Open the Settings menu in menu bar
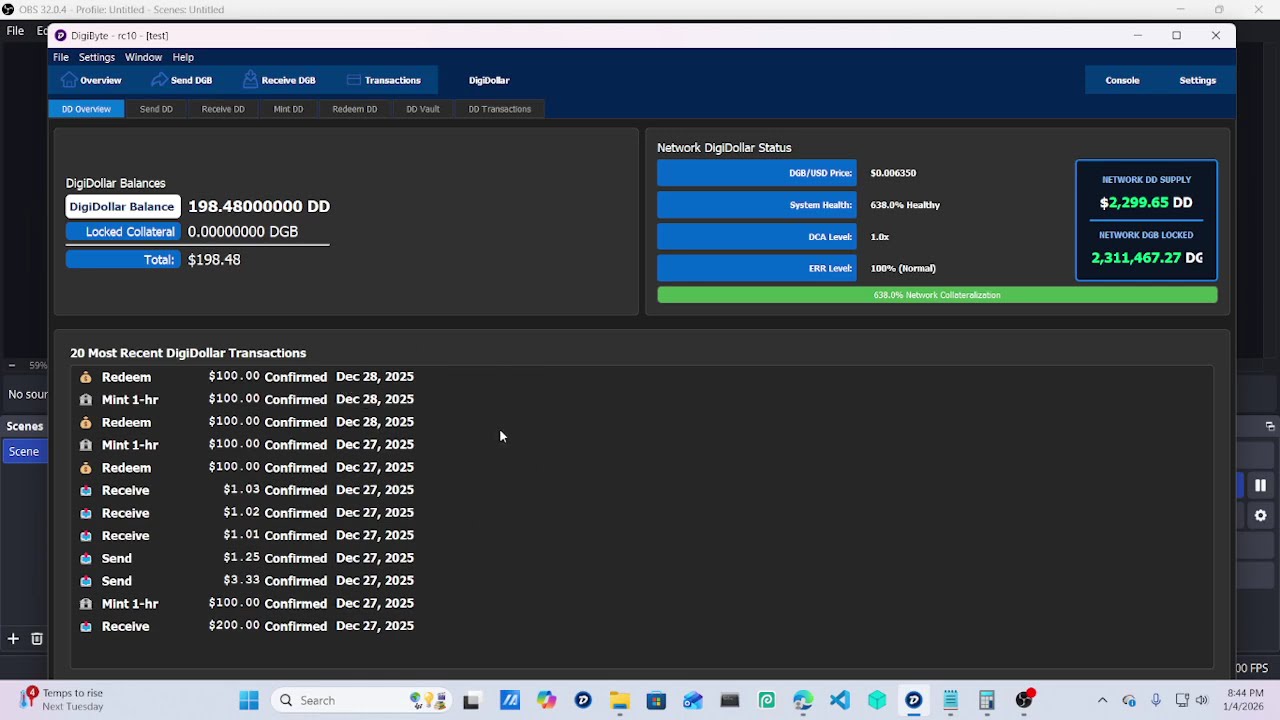This screenshot has height=720, width=1280. click(x=97, y=57)
